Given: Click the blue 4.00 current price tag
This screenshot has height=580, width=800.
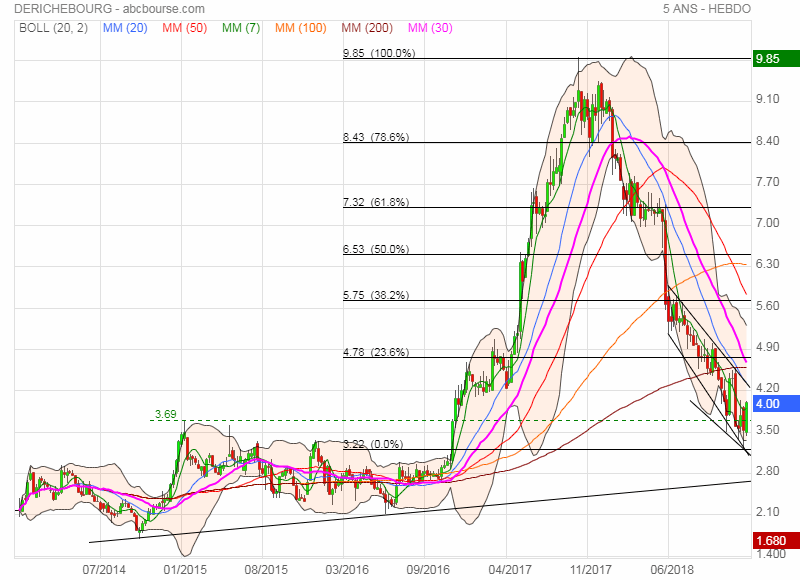Looking at the screenshot, I should point(776,404).
